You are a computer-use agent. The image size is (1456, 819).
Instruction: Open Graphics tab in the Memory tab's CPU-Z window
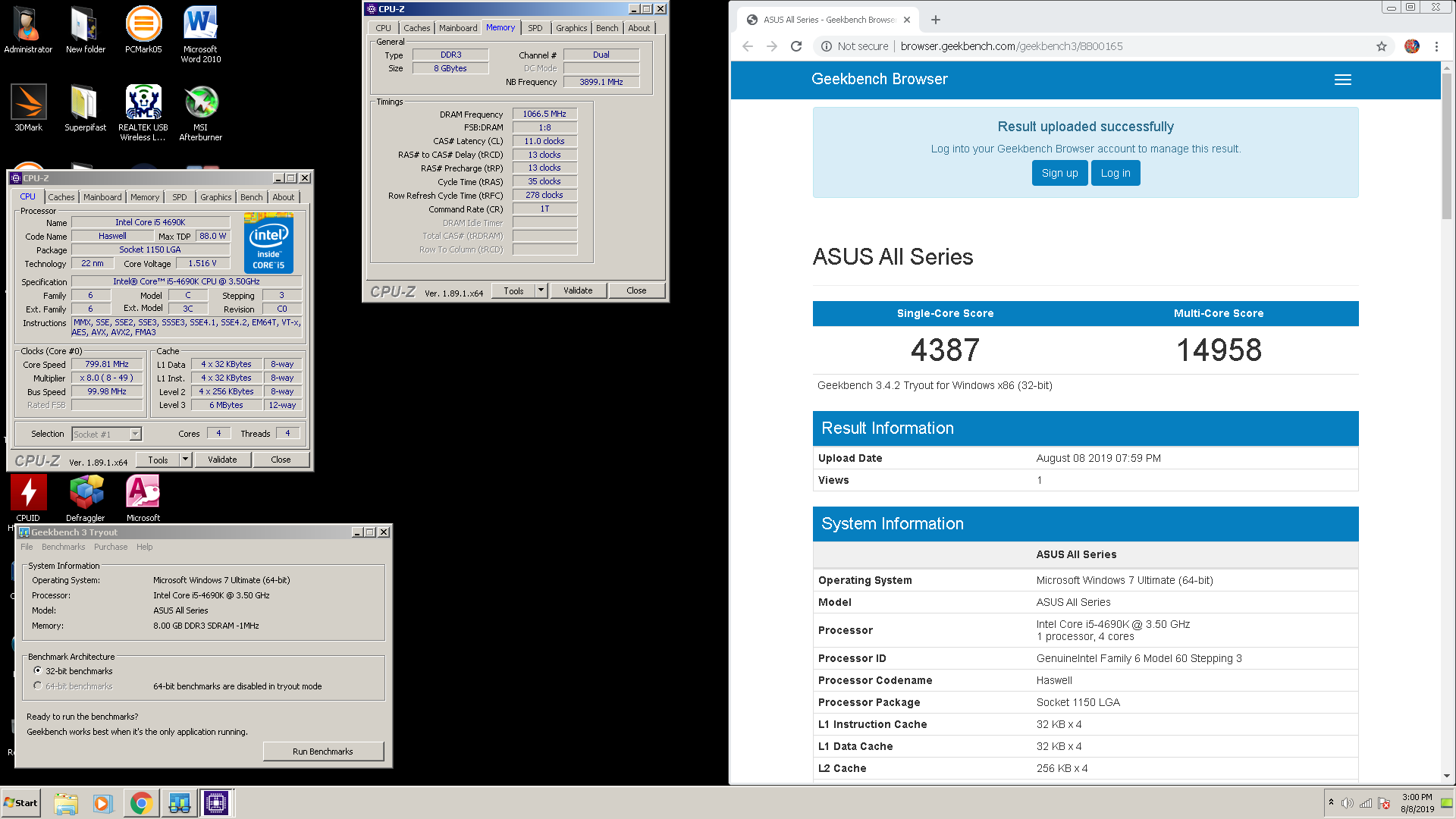coord(572,28)
